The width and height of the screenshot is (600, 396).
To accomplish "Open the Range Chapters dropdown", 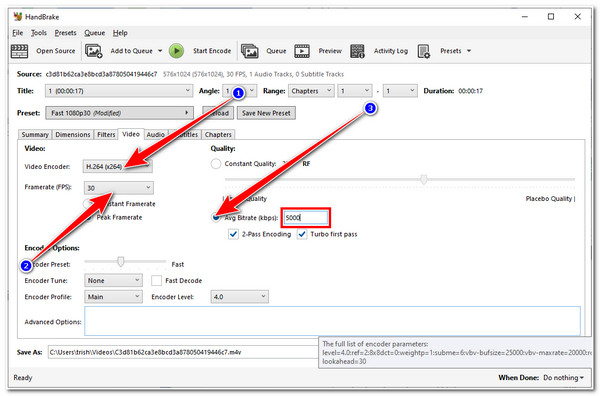I will coord(311,91).
